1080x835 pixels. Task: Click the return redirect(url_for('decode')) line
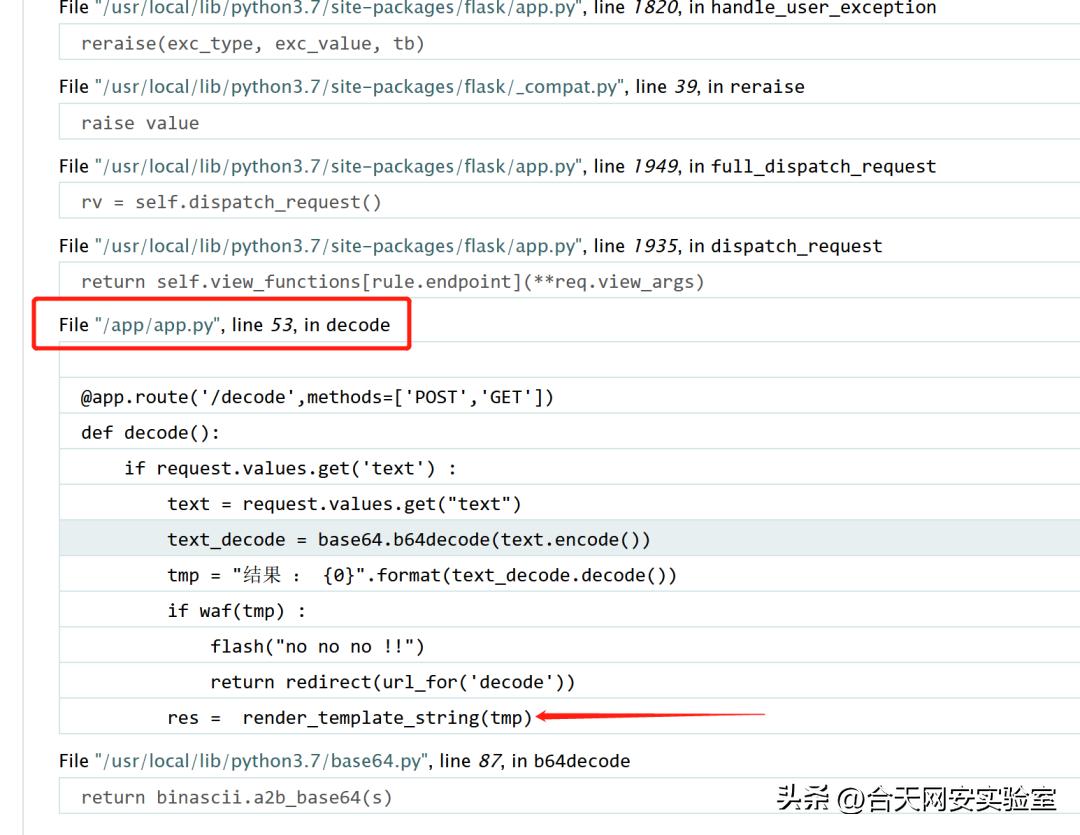click(569, 681)
